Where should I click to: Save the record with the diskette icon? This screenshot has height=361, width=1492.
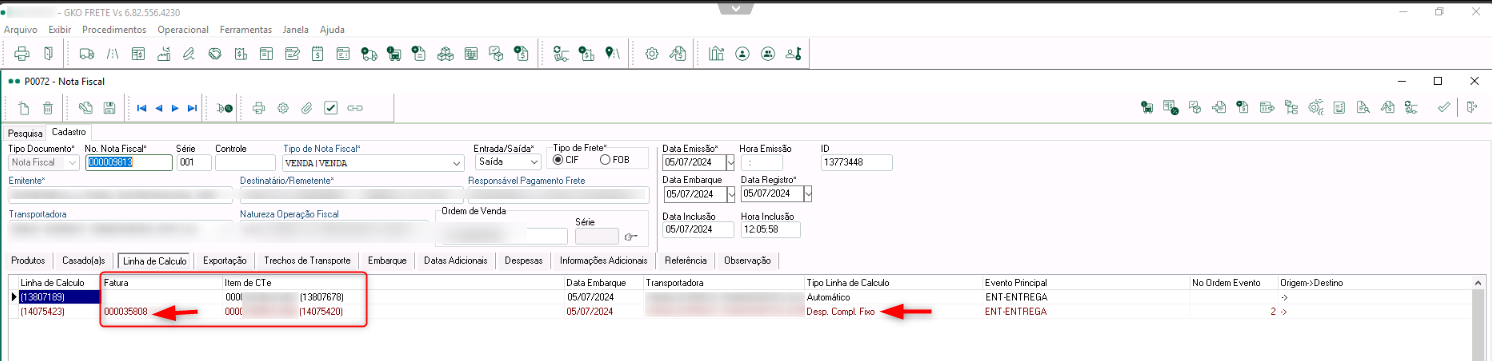[x=110, y=107]
